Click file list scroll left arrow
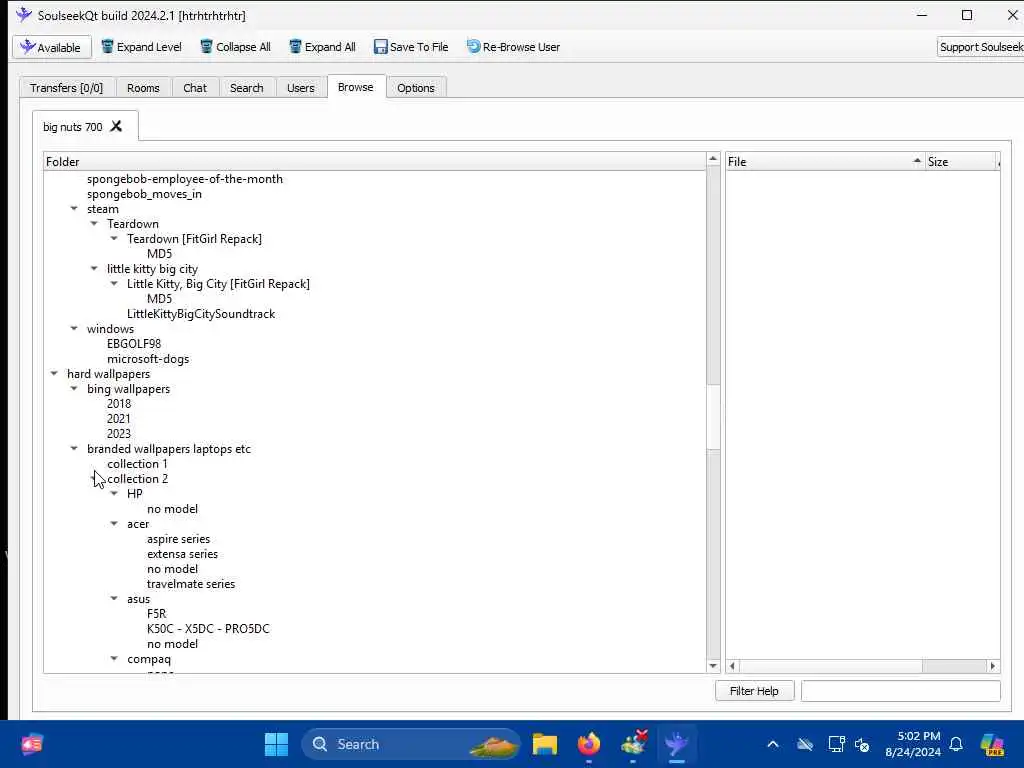The height and width of the screenshot is (768, 1024). tap(733, 666)
